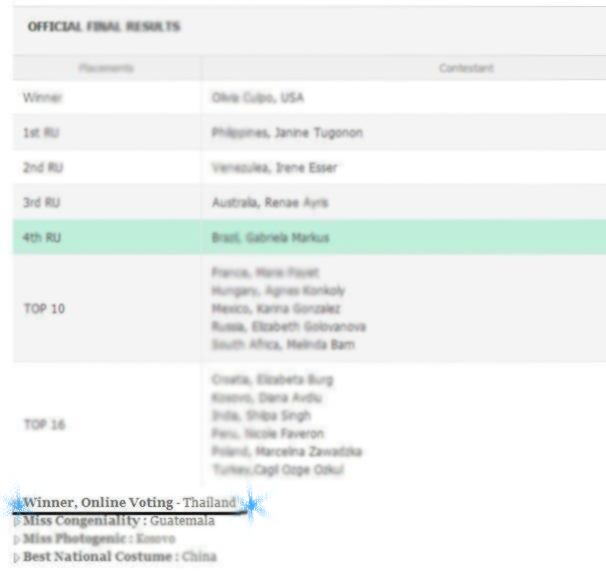606x574 pixels.
Task: Click the highlighted 4th RU row label
Action: (x=43, y=237)
